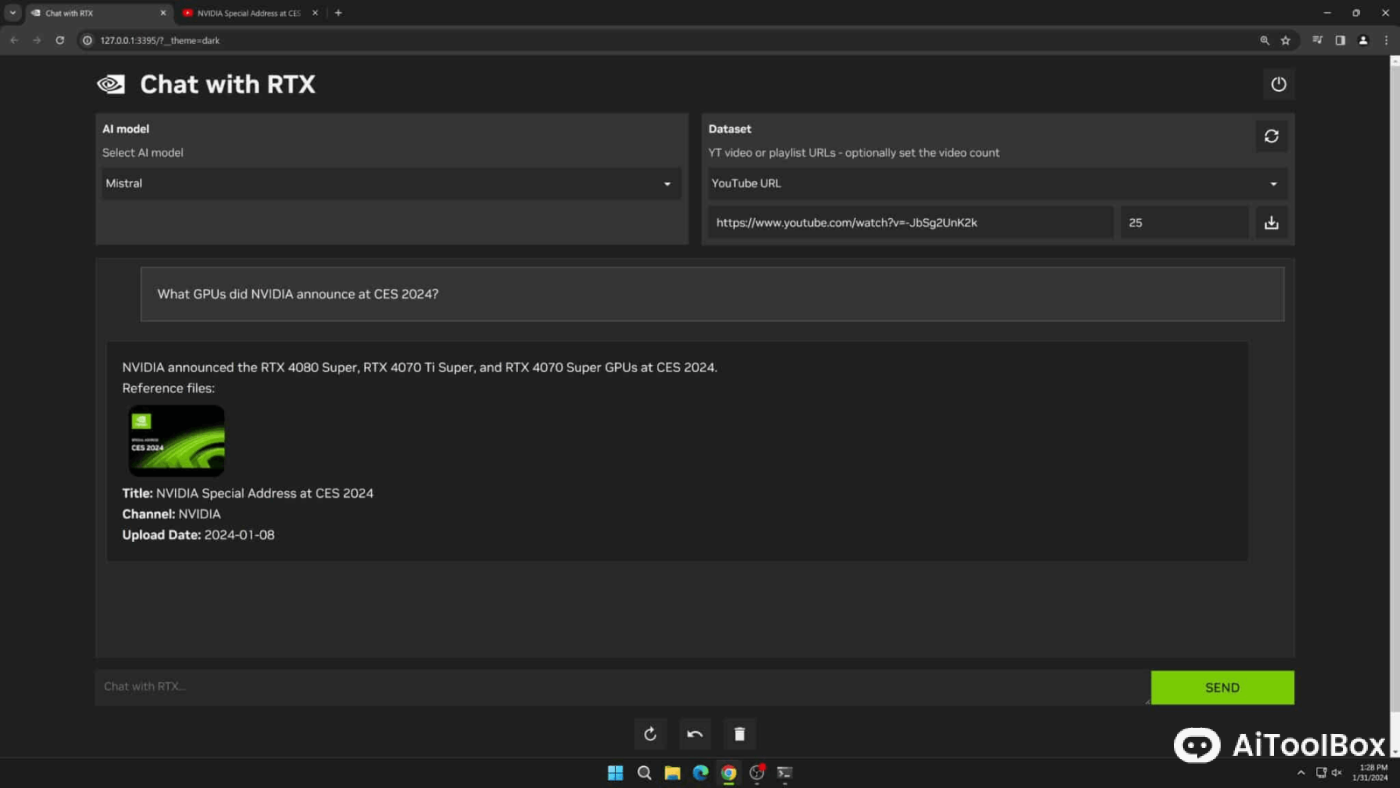The height and width of the screenshot is (788, 1400).
Task: Regenerate the last response
Action: point(649,733)
